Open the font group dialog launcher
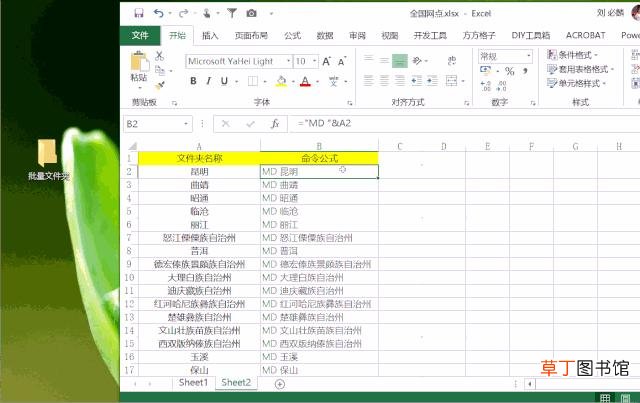 tap(350, 103)
